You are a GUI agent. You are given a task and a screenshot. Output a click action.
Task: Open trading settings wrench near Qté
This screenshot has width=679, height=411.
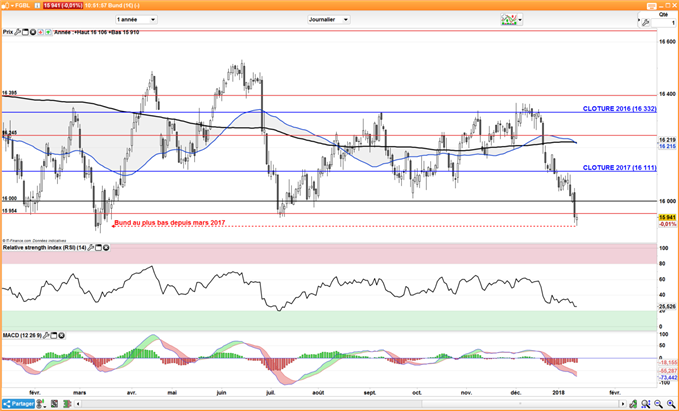645,23
